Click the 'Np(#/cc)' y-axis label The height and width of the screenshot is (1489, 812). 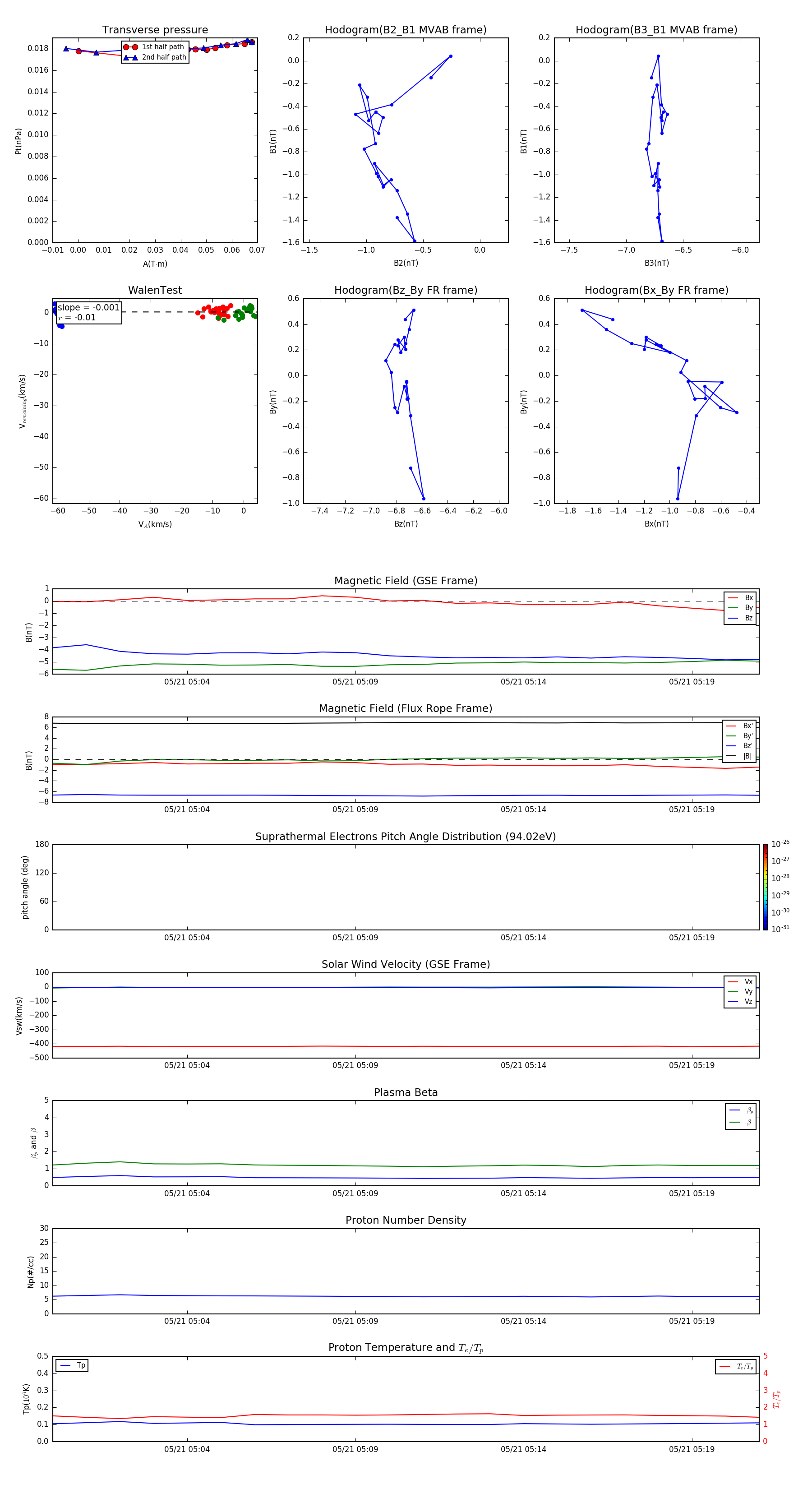click(x=31, y=1272)
